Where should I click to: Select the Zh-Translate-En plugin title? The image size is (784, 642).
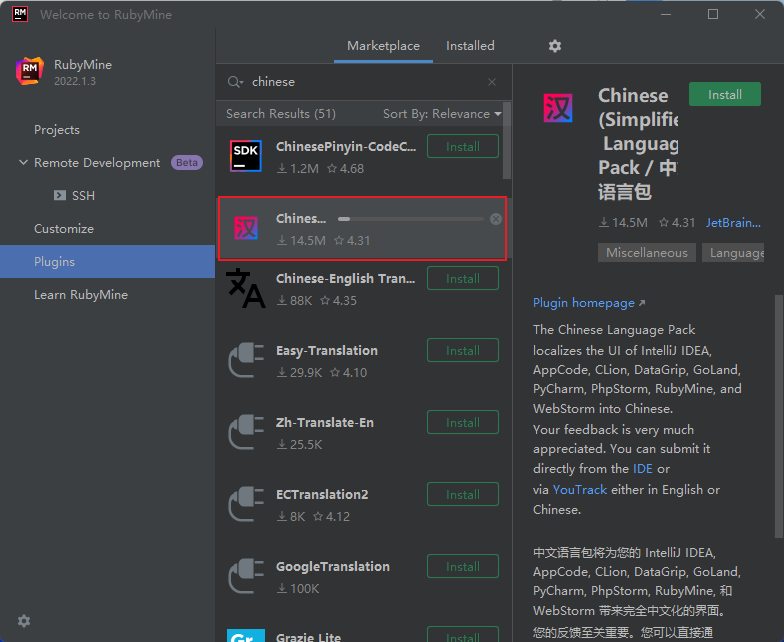[x=324, y=422]
